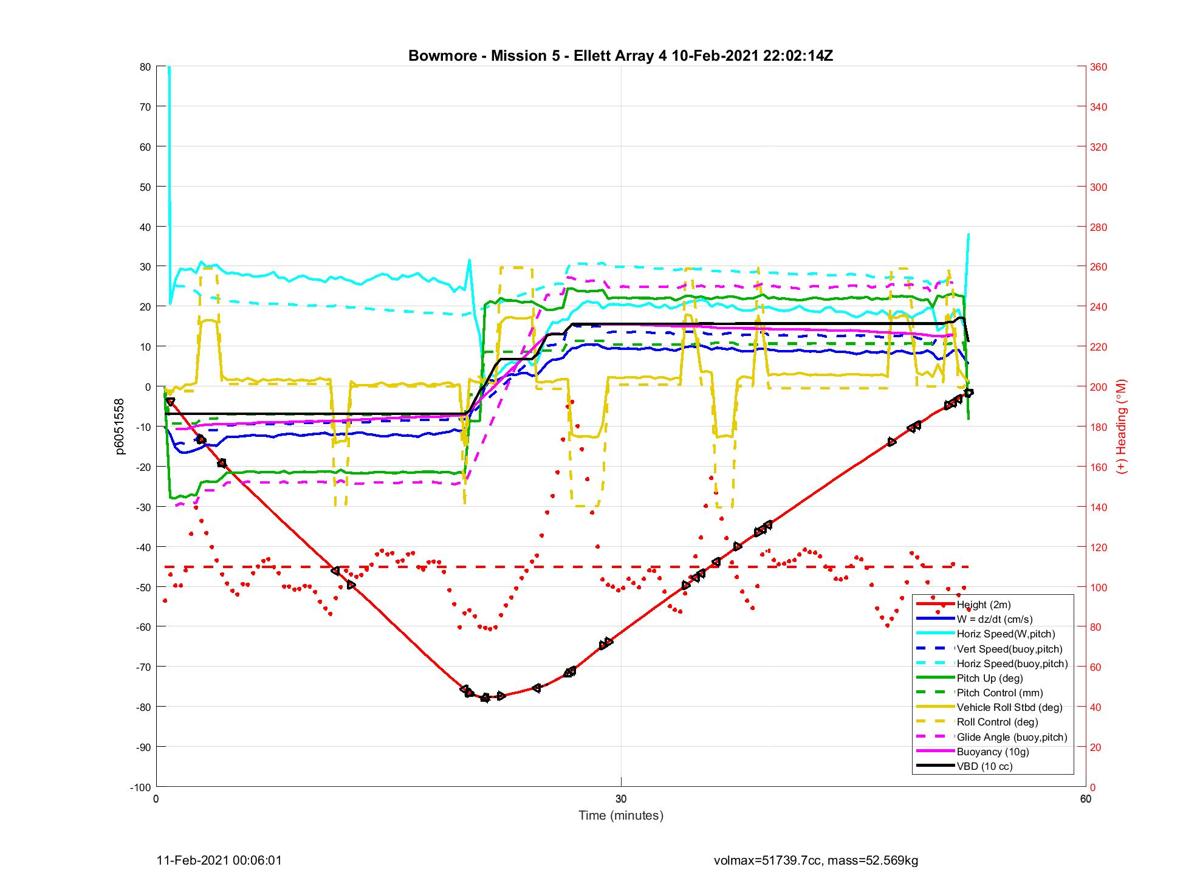Click the magenta line sample beside "Buoyancy (10g)"
Image resolution: width=1200 pixels, height=885 pixels.
[934, 751]
